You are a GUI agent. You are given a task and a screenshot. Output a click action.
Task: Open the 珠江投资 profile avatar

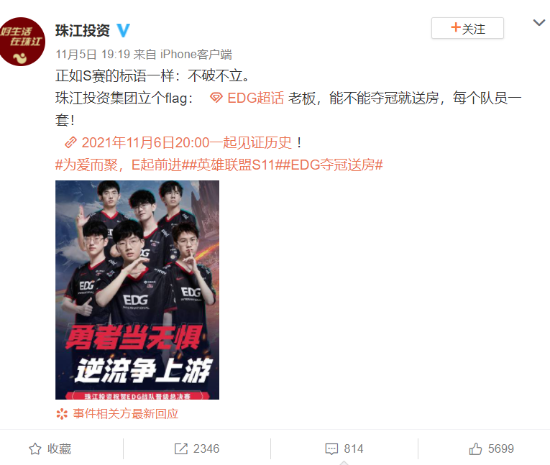(x=22, y=41)
